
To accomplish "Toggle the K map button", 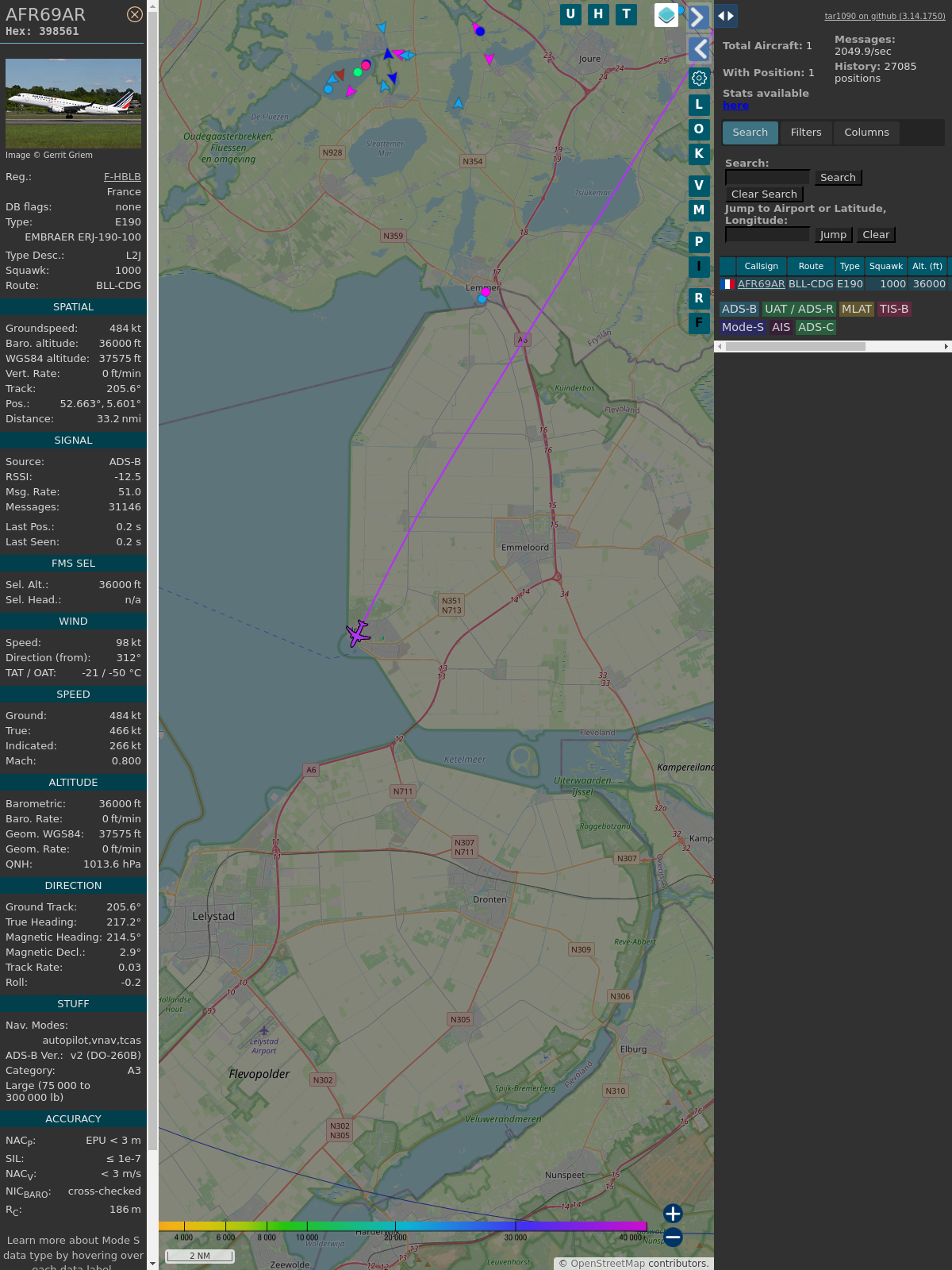I will (699, 153).
